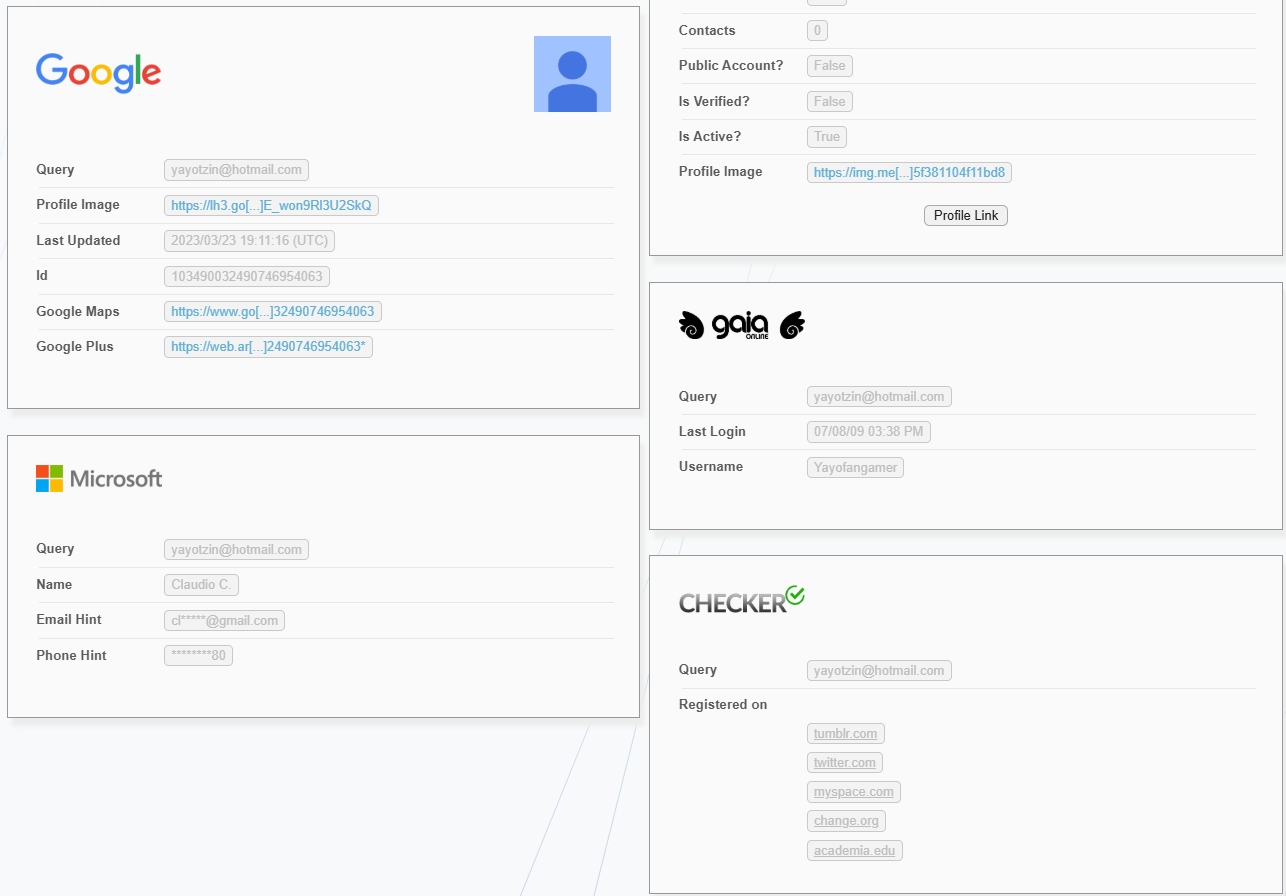Select the username Yayofangamer
Viewport: 1286px width, 896px height.
click(x=855, y=467)
